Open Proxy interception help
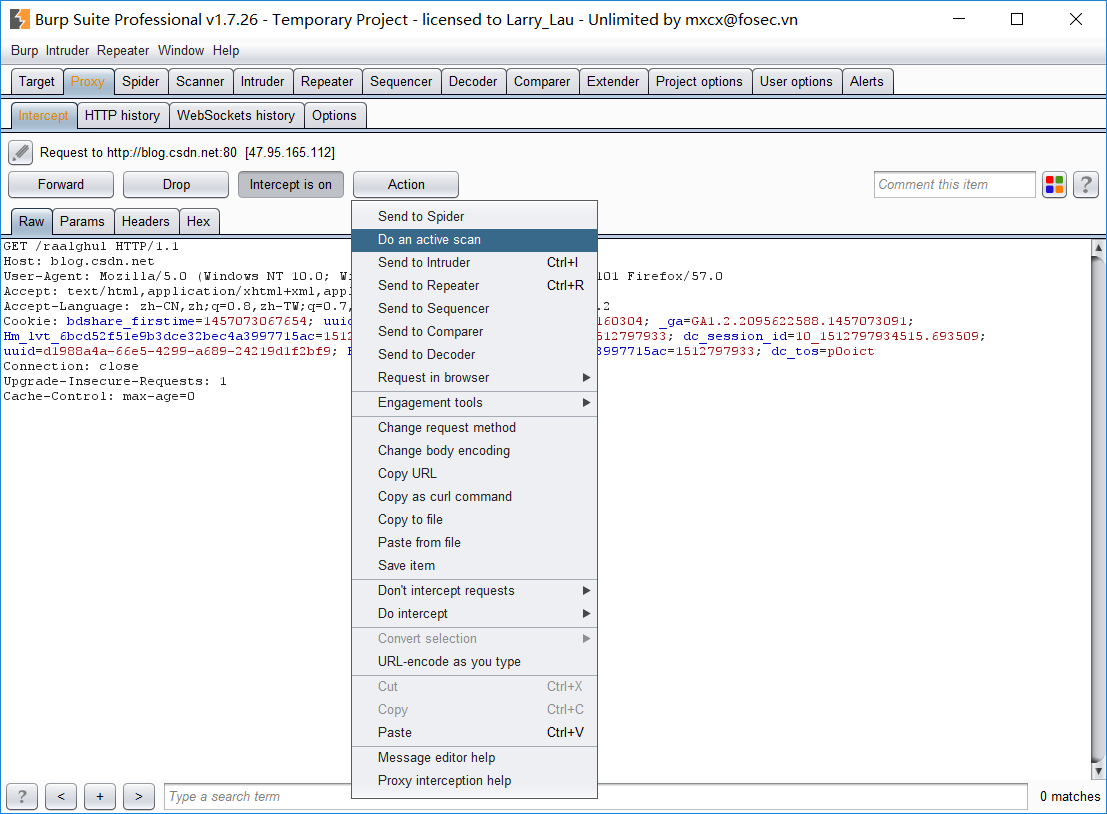Screen dimensions: 1107x814 coord(474,780)
